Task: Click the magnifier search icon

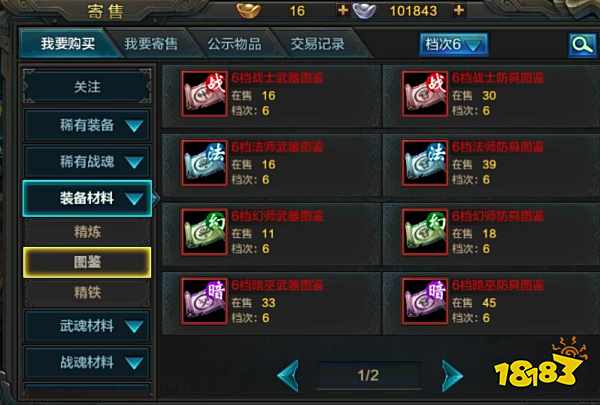Action: 582,45
